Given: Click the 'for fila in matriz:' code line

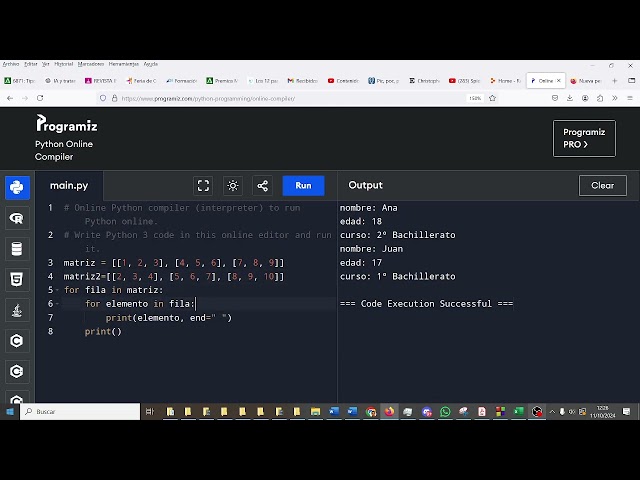Looking at the screenshot, I should (x=113, y=290).
